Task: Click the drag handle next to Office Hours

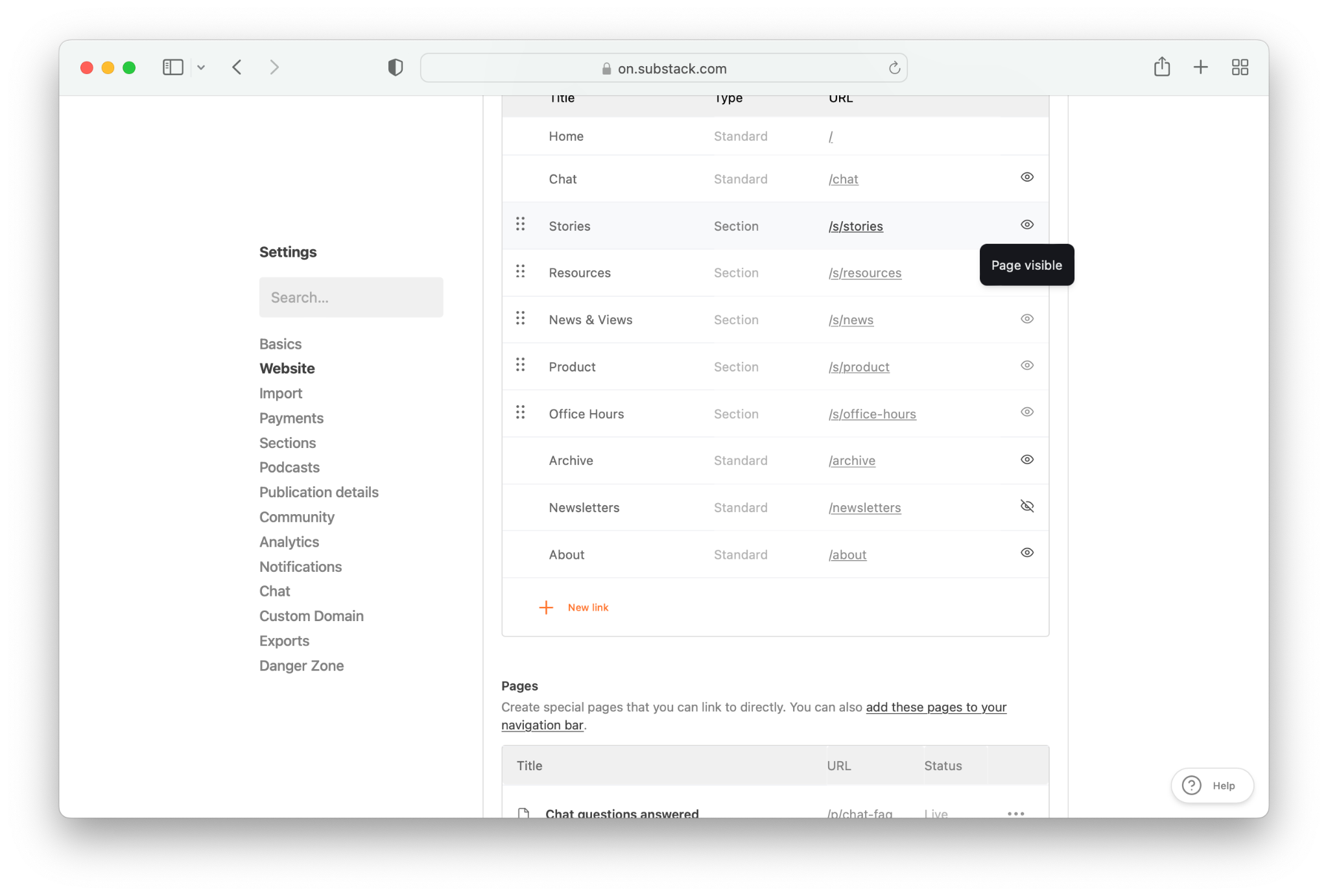Action: click(520, 412)
